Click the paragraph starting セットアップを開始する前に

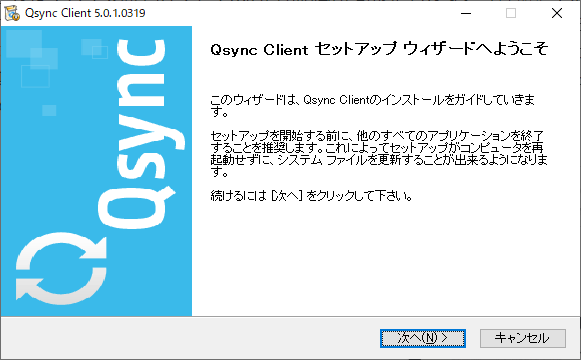click(x=379, y=153)
